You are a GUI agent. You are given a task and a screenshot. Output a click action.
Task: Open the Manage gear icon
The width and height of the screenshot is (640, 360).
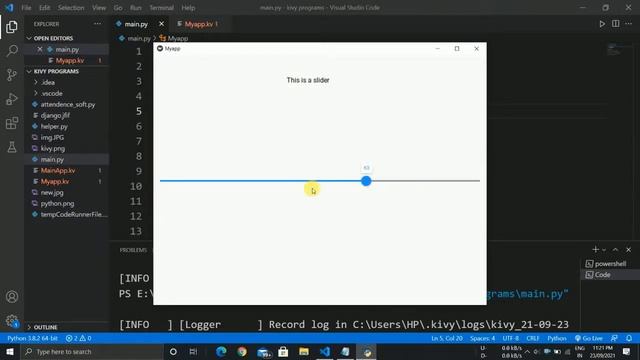[x=12, y=321]
